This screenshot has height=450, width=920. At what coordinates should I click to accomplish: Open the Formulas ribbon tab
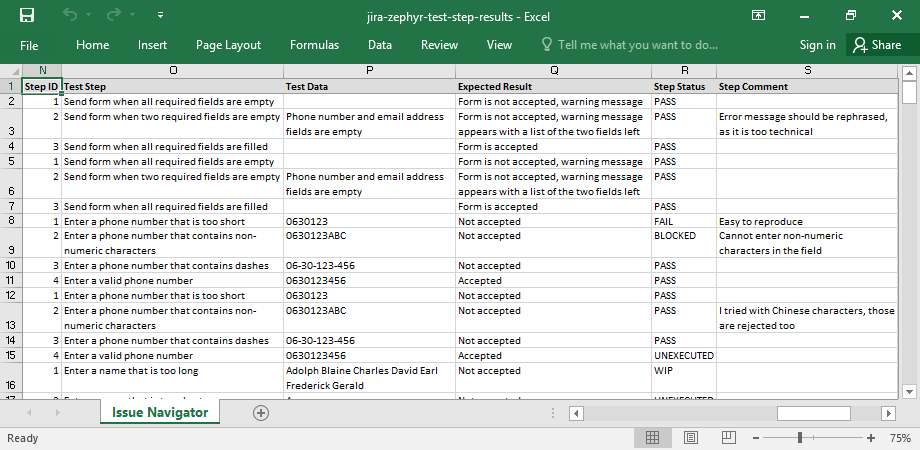click(314, 45)
